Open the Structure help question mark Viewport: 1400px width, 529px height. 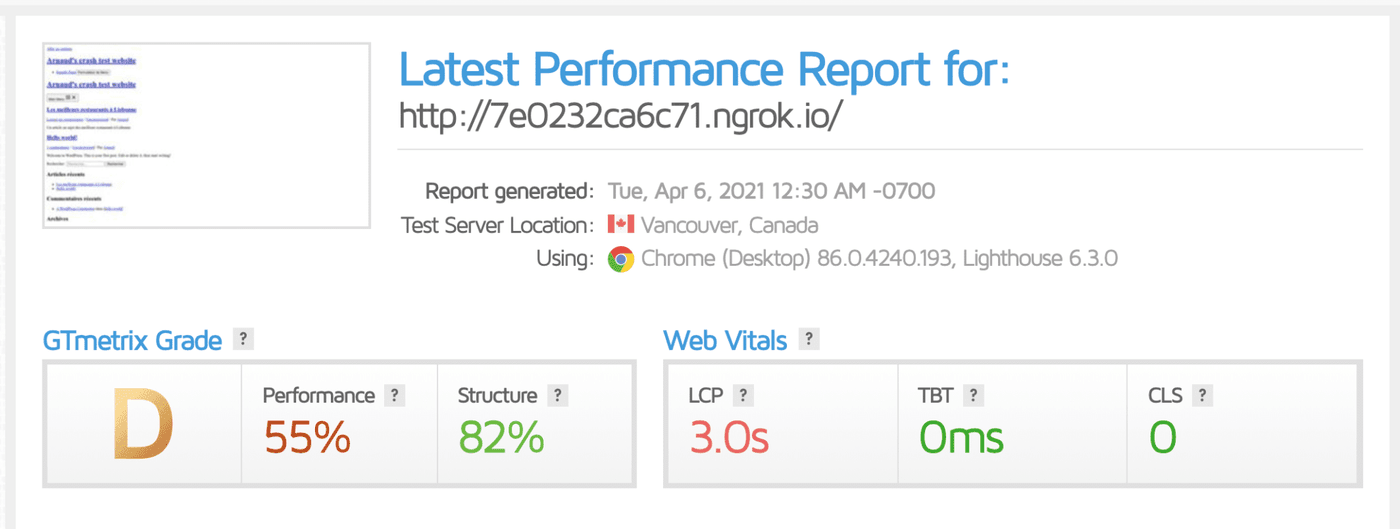pyautogui.click(x=558, y=395)
